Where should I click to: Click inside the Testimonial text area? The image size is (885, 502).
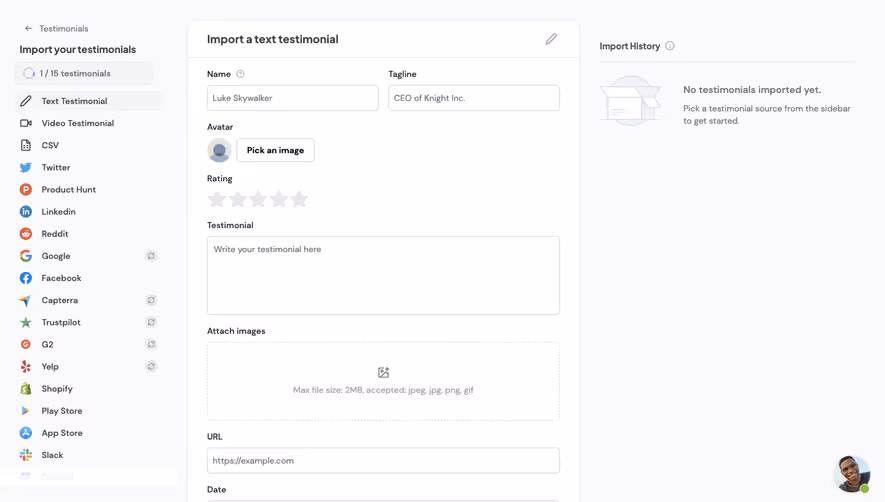click(383, 276)
